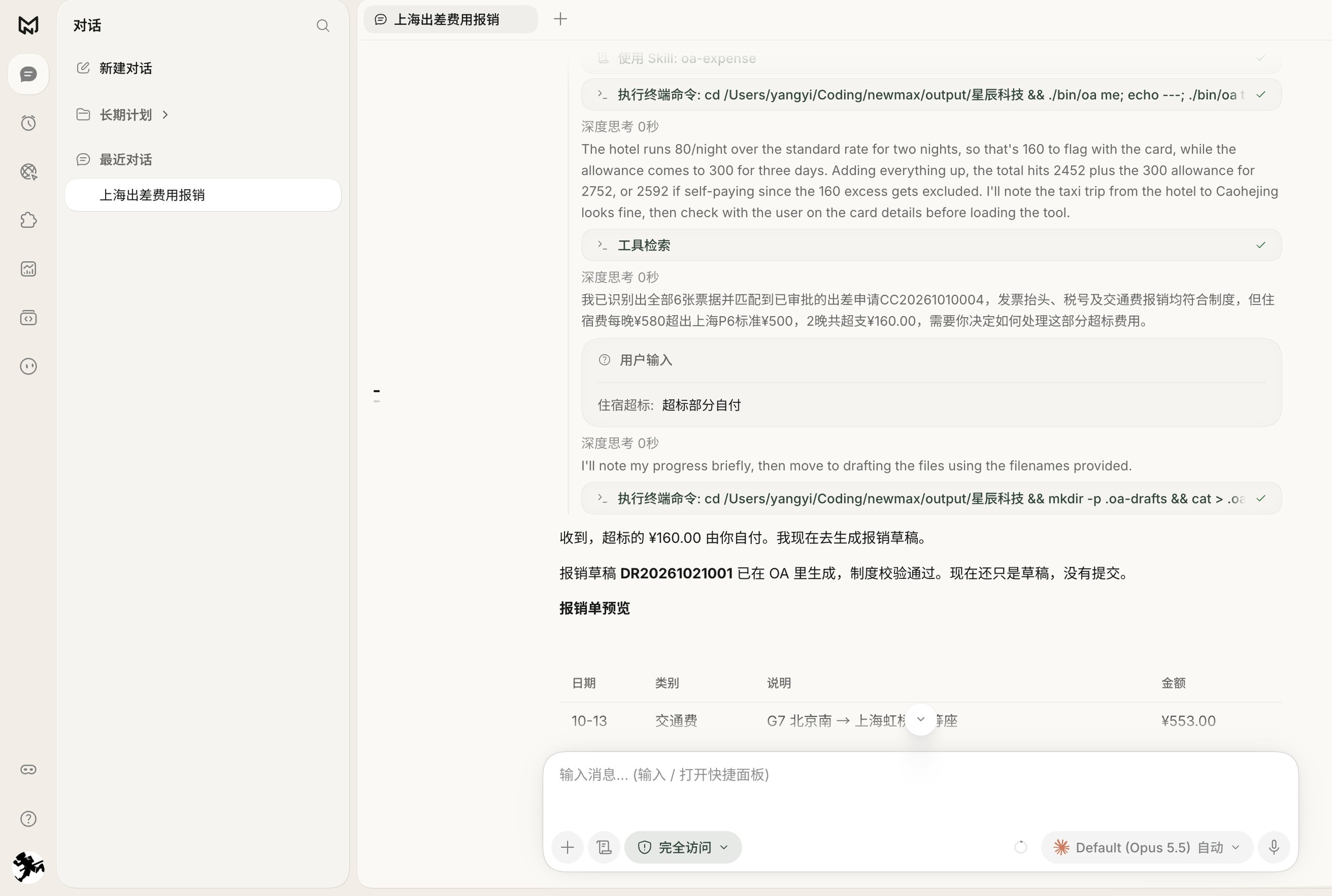Image resolution: width=1332 pixels, height=896 pixels.
Task: Open the chart analytics sidebar icon
Action: pyautogui.click(x=28, y=268)
